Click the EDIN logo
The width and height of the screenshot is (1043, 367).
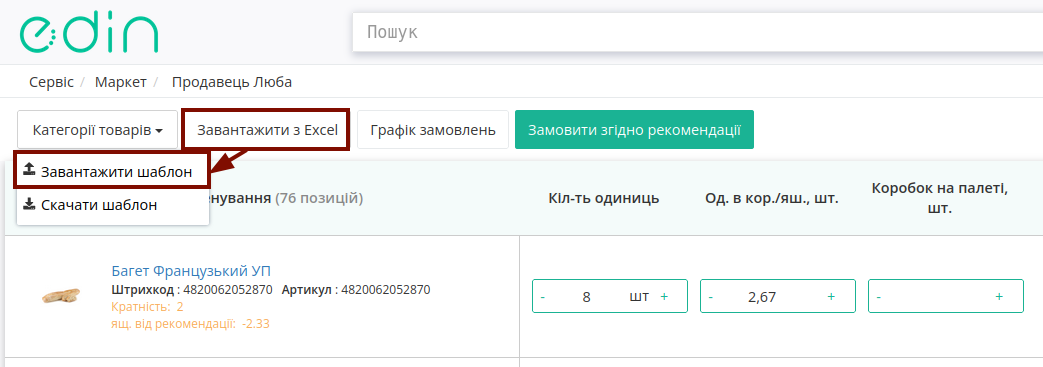[x=89, y=33]
